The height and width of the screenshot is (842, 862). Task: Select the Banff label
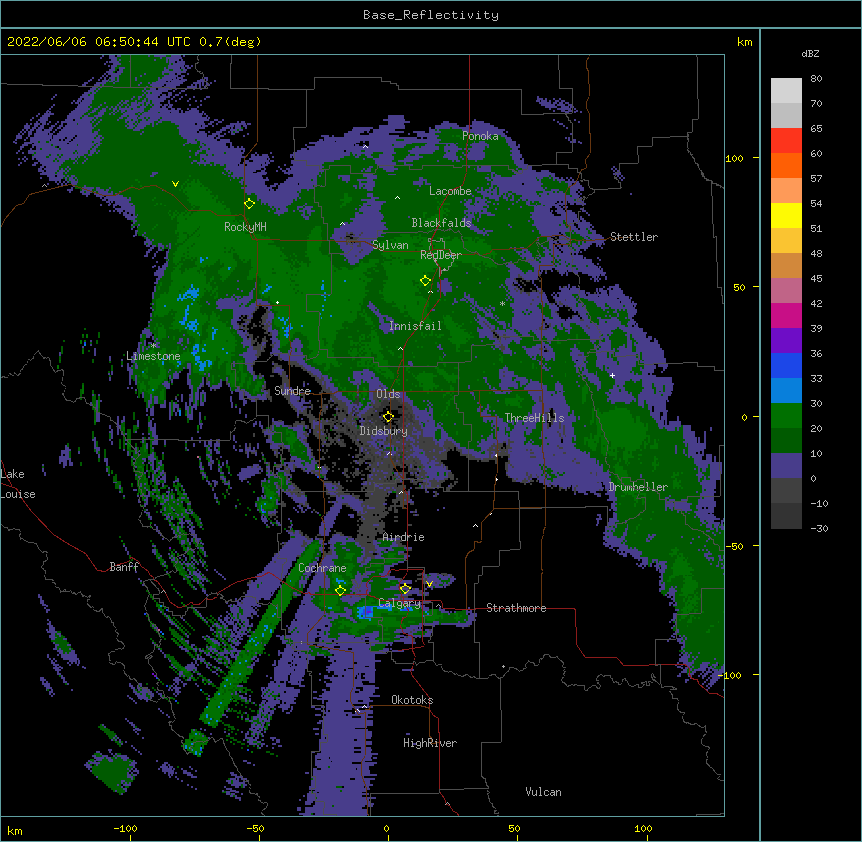point(124,567)
